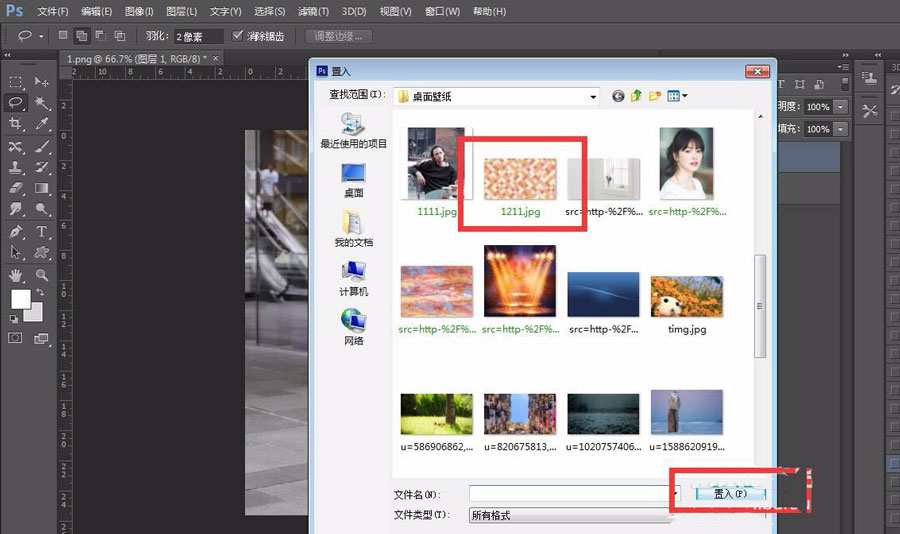This screenshot has height=534, width=900.
Task: Filter layers by smart object icon
Action: [820, 84]
